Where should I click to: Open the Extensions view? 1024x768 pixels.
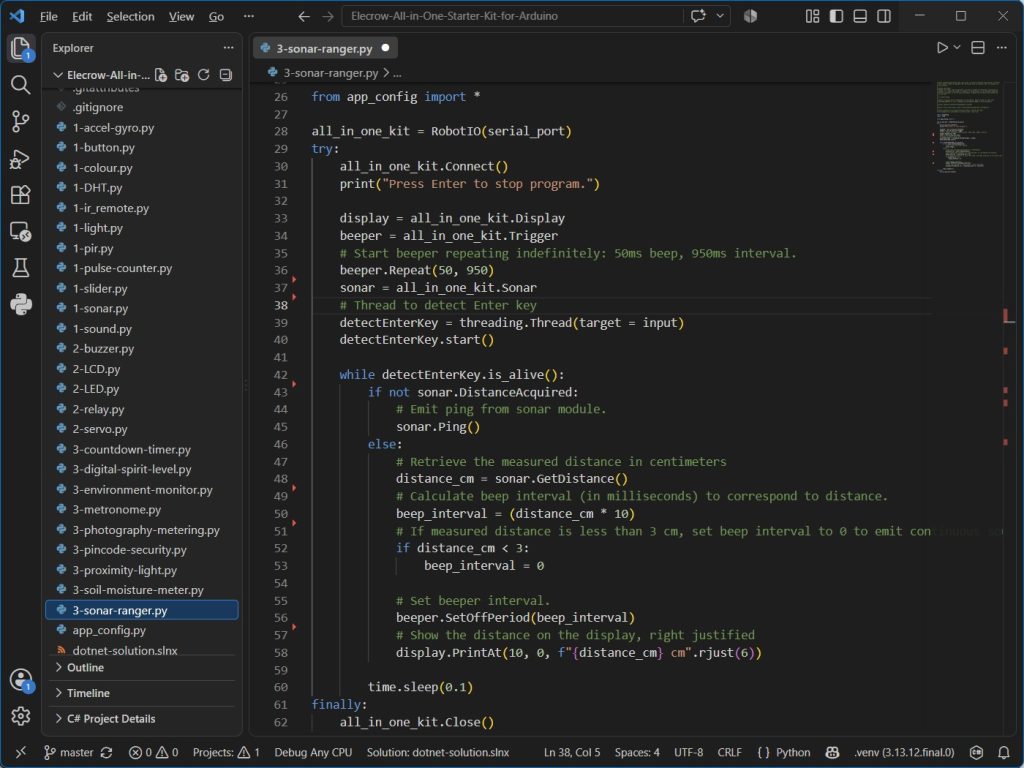pyautogui.click(x=20, y=195)
